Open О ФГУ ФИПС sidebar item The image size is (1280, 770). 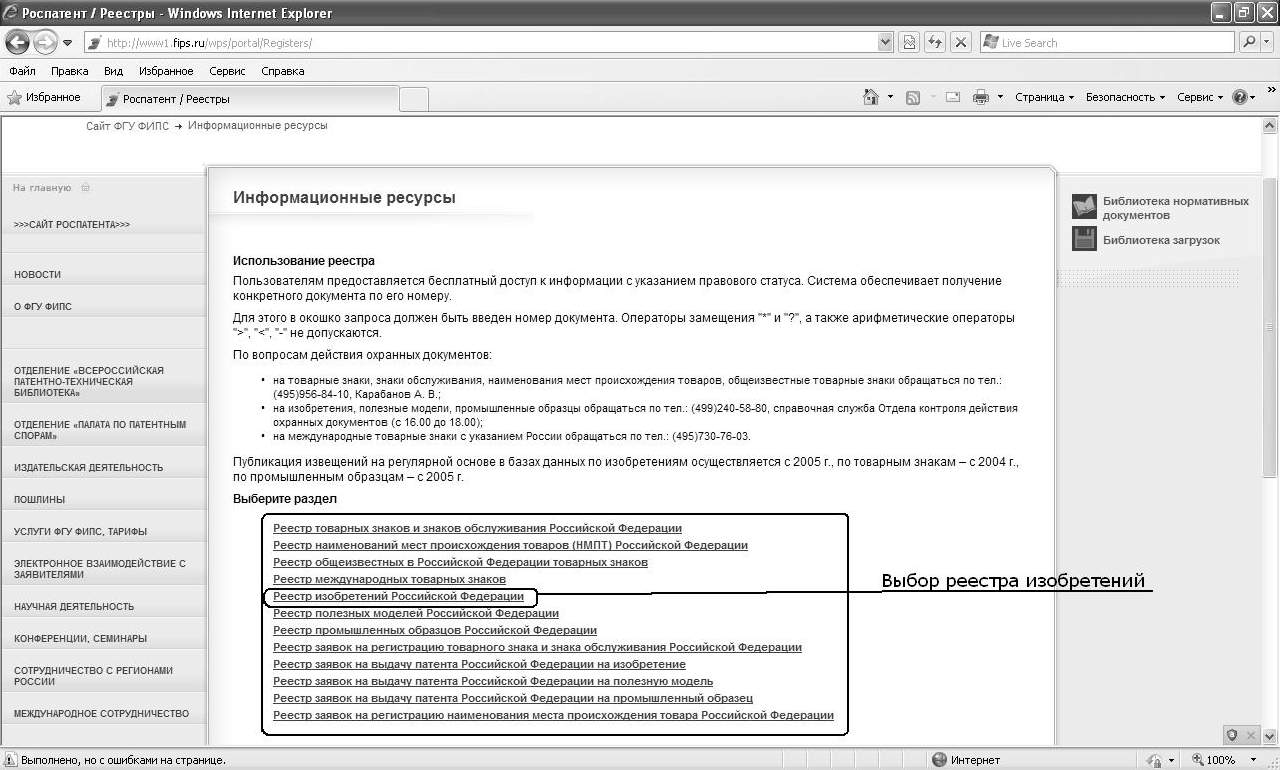(x=43, y=307)
